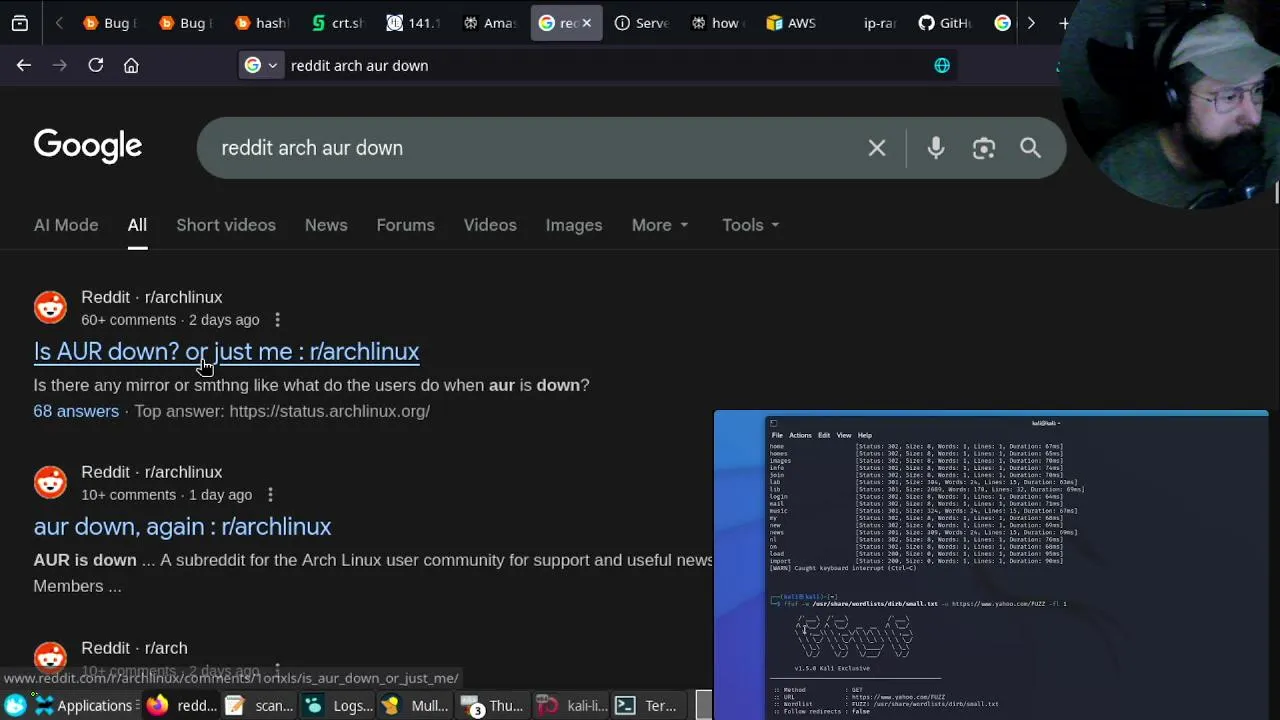Expand the Tools dropdown
Viewport: 1280px width, 720px height.
pos(751,225)
